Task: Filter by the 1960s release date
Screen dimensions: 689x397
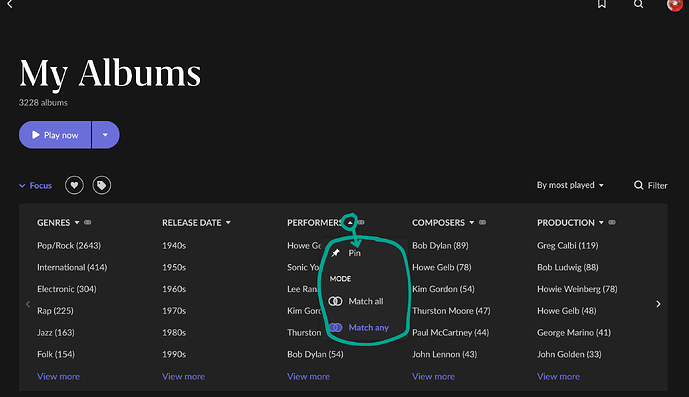Action: pyautogui.click(x=174, y=289)
